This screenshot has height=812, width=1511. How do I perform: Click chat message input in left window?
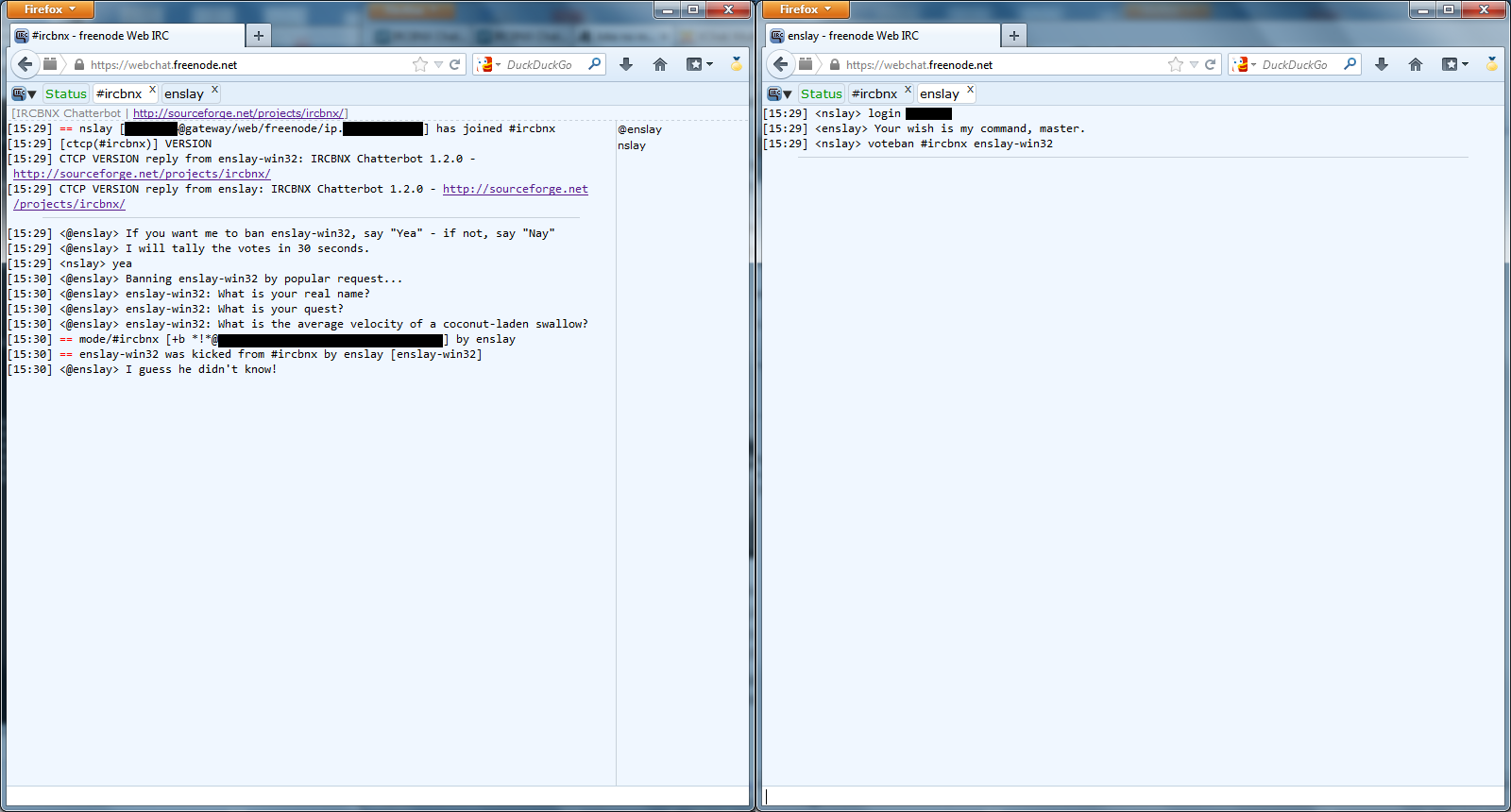[x=378, y=796]
